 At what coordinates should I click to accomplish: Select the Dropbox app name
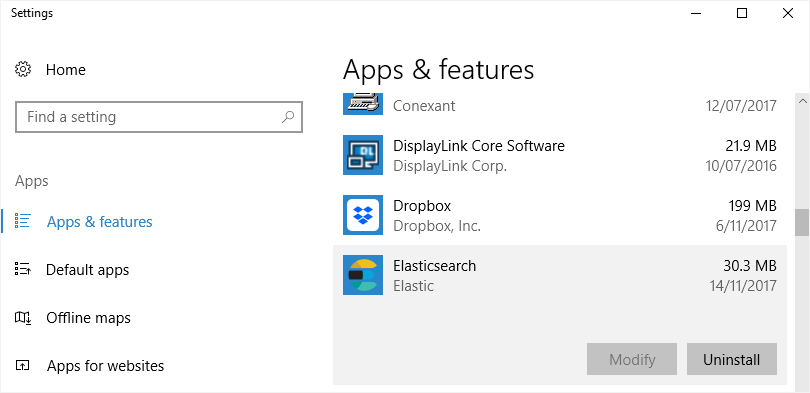(422, 206)
